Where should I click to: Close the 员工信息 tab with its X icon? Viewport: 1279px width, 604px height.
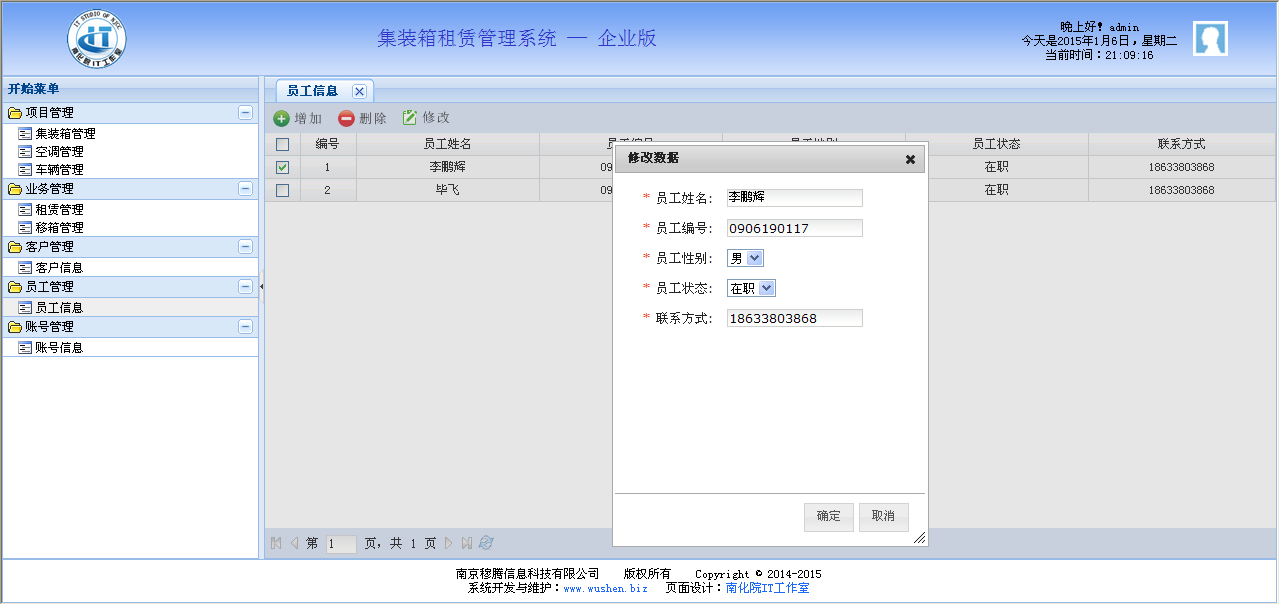tap(359, 91)
